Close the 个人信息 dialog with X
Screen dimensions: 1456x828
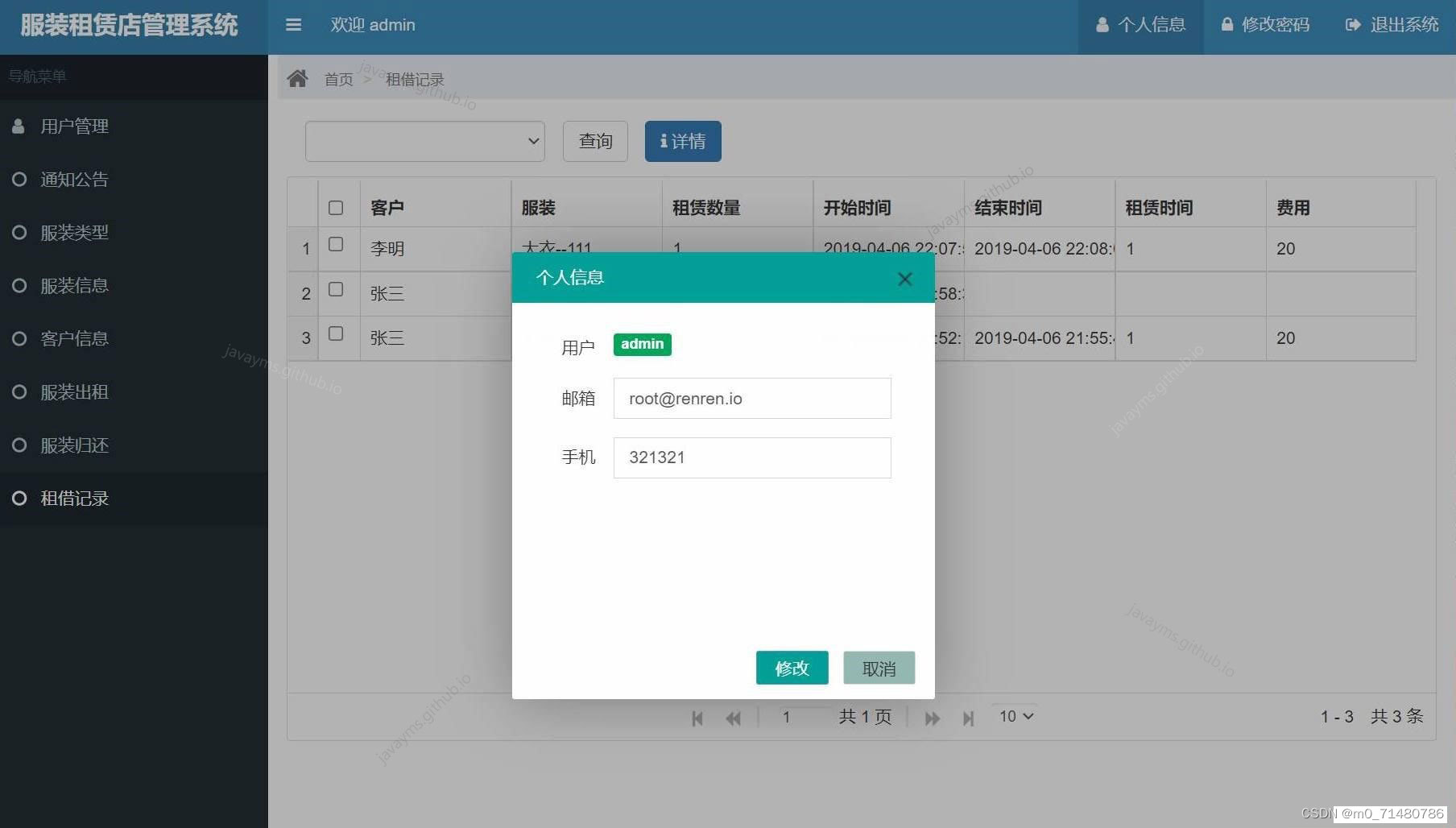click(904, 279)
